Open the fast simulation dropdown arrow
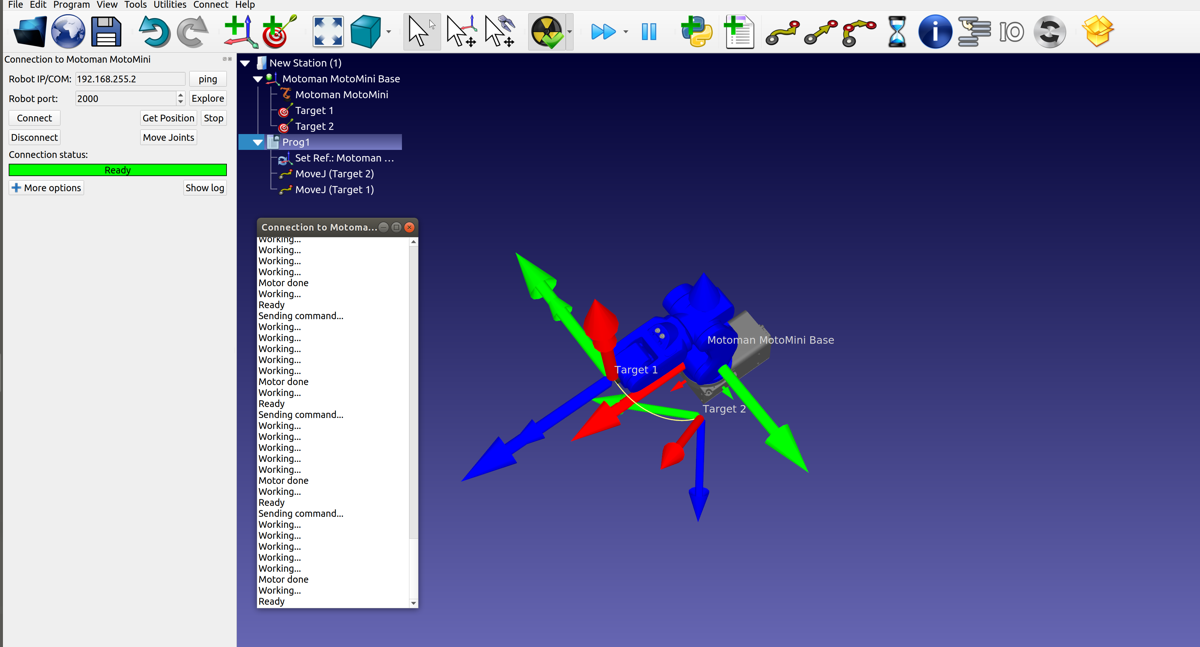The height and width of the screenshot is (647, 1200). click(x=626, y=32)
